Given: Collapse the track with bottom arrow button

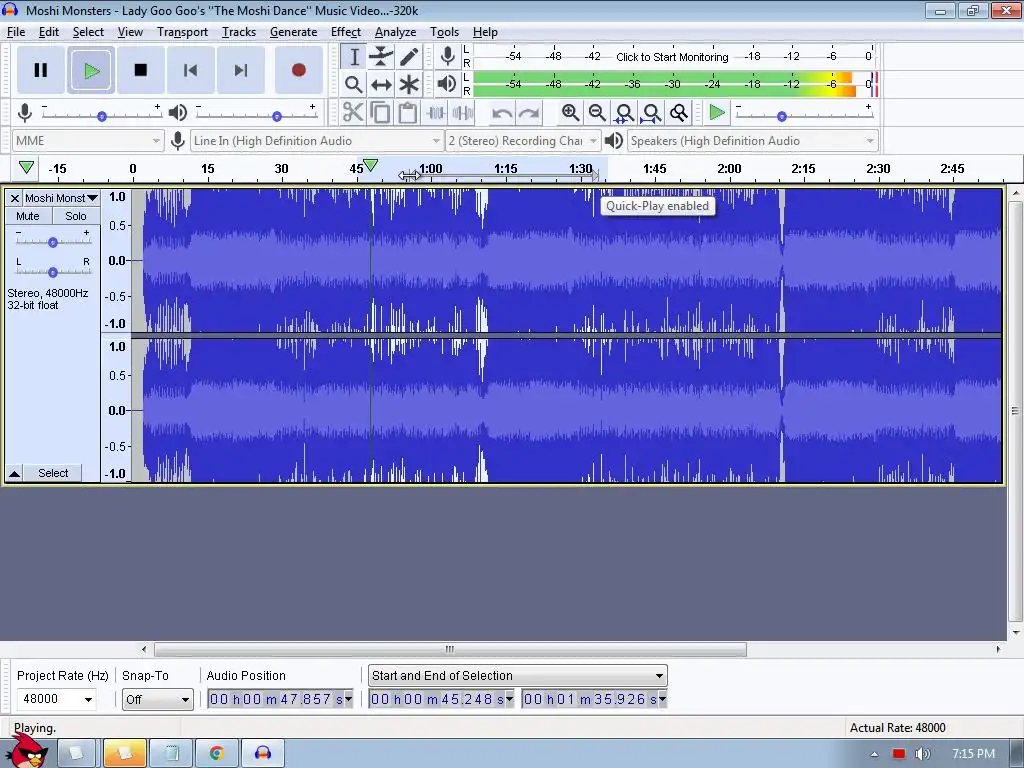Looking at the screenshot, I should point(14,473).
